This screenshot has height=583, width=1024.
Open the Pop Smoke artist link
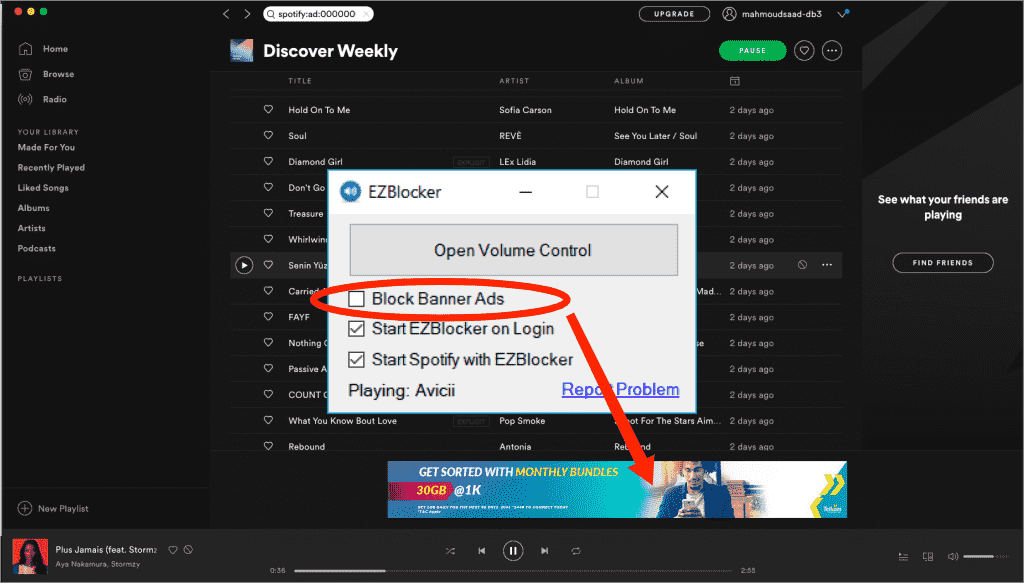tap(522, 420)
